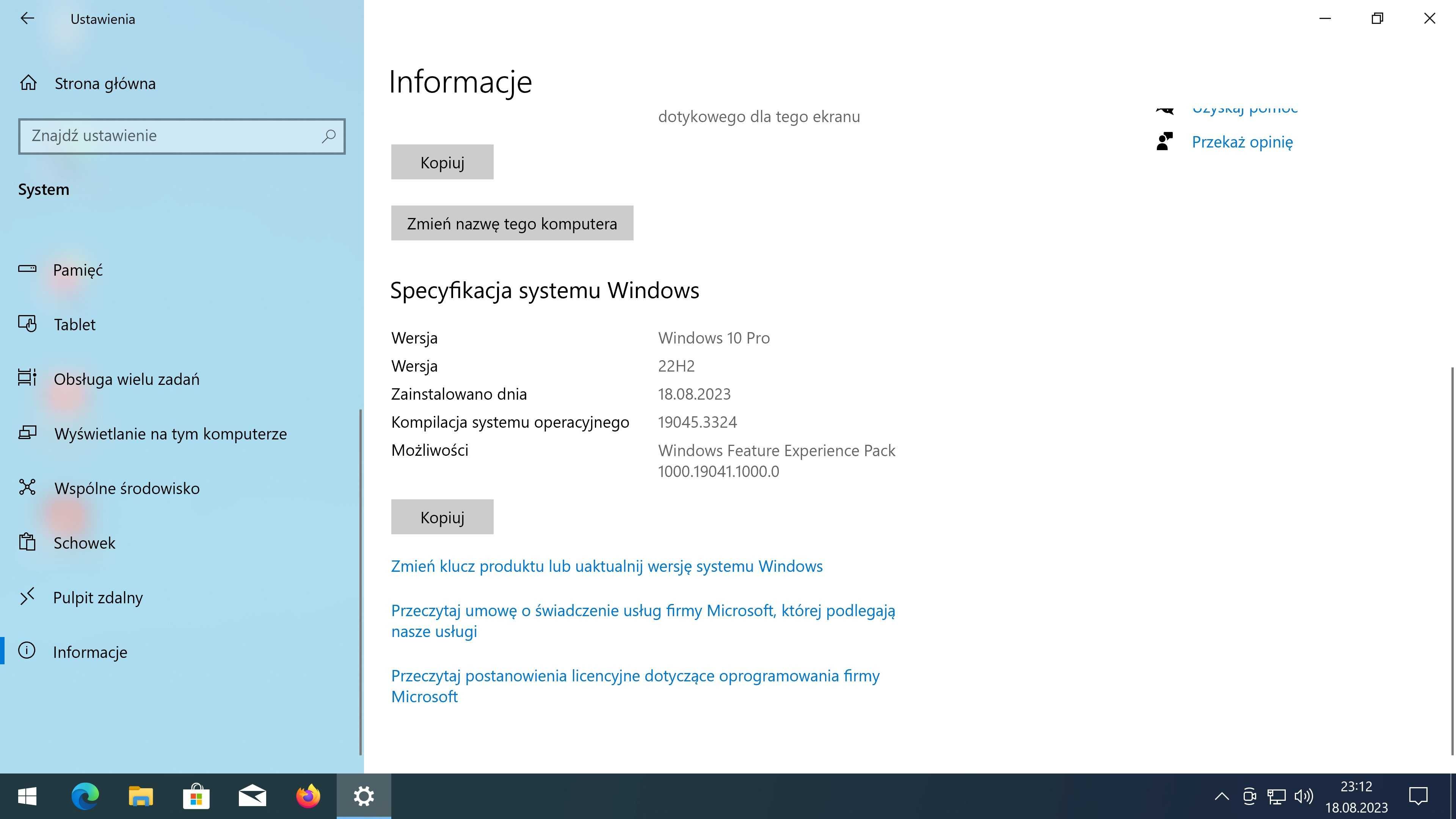Click the multitasking icon
This screenshot has height=819, width=1456.
click(x=27, y=378)
